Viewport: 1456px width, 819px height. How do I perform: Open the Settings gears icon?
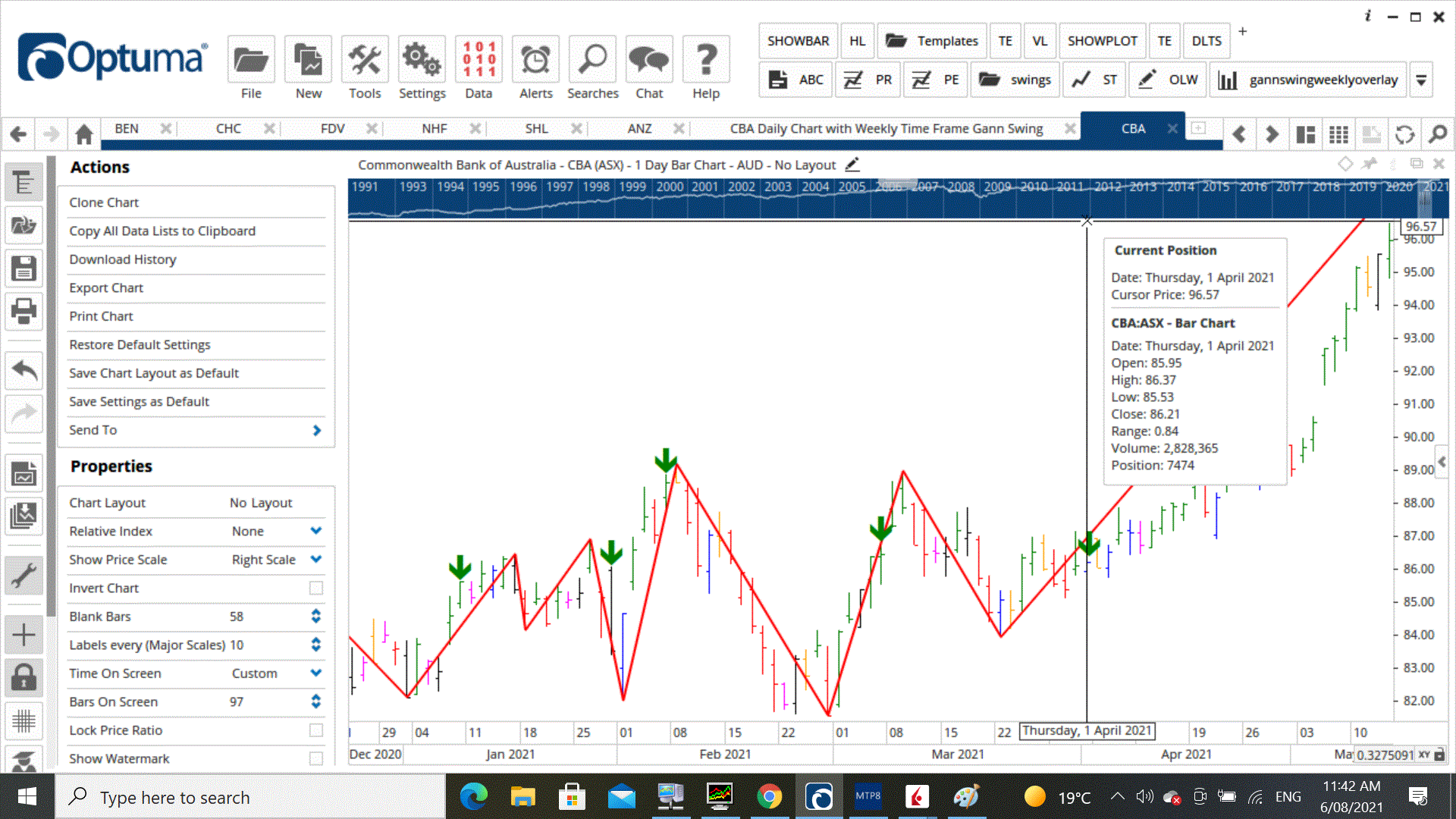(x=422, y=59)
